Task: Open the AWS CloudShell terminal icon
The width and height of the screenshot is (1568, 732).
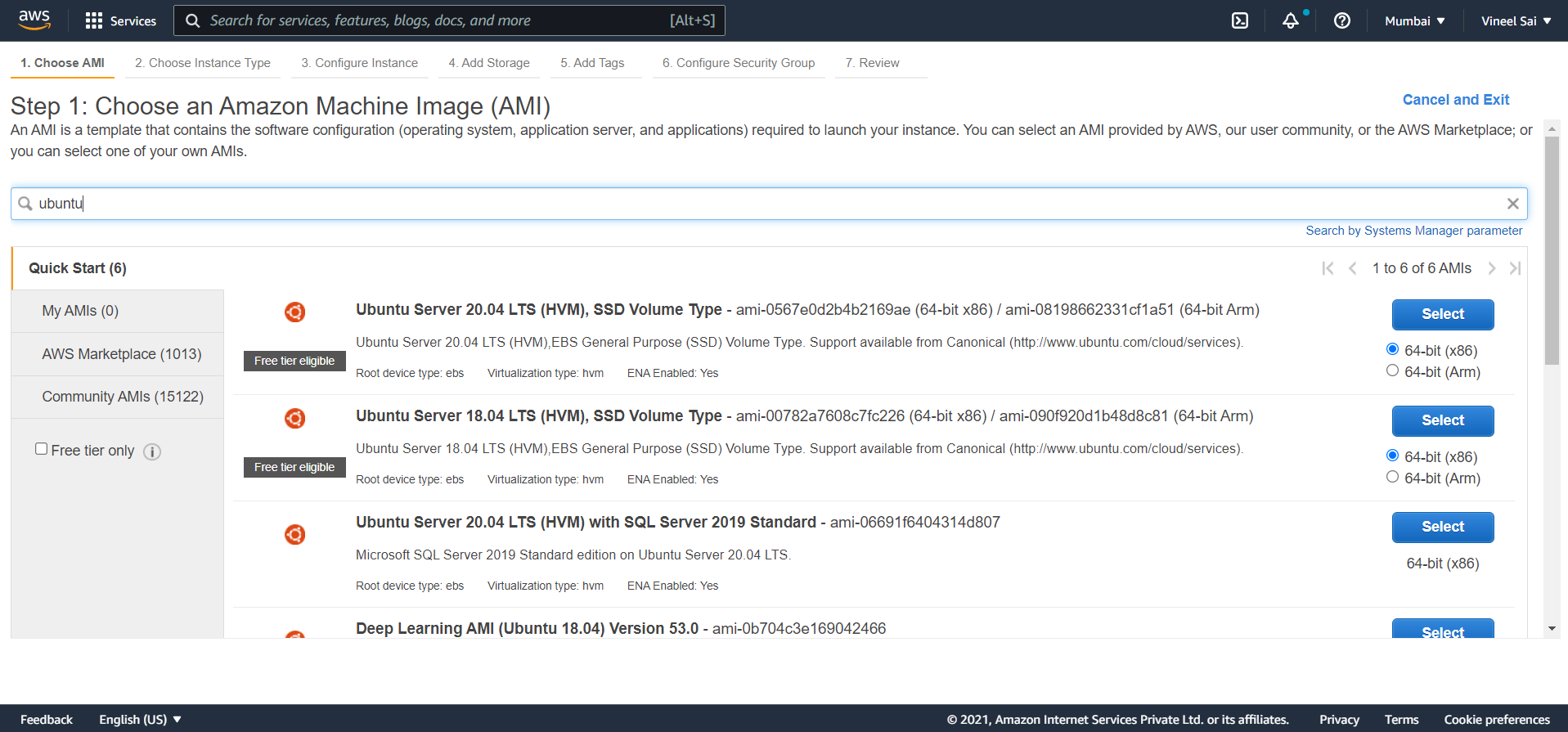Action: (x=1240, y=20)
